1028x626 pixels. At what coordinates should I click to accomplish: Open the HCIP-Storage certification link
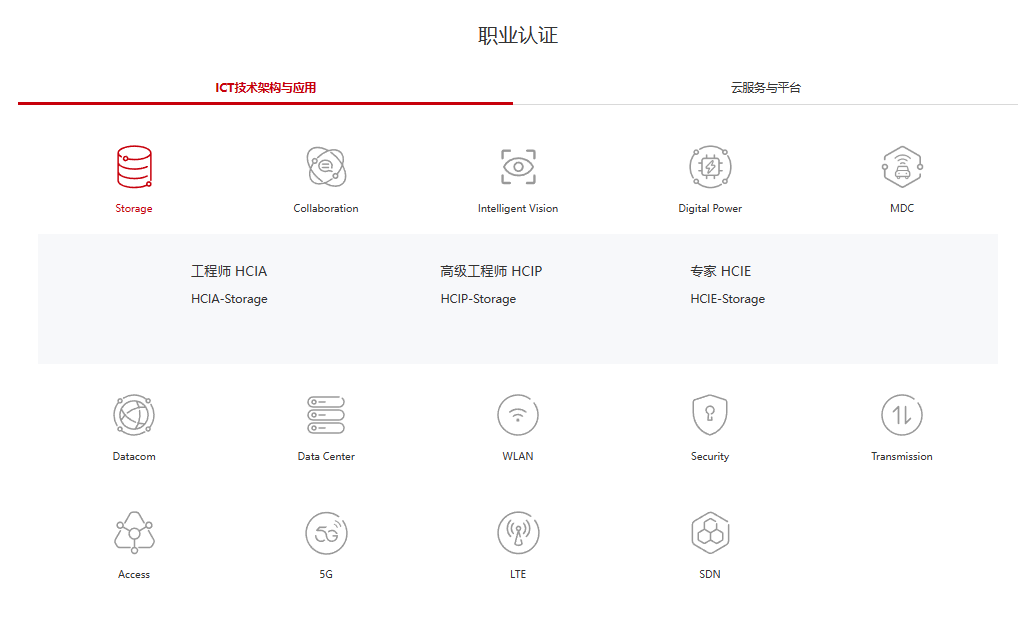(478, 299)
